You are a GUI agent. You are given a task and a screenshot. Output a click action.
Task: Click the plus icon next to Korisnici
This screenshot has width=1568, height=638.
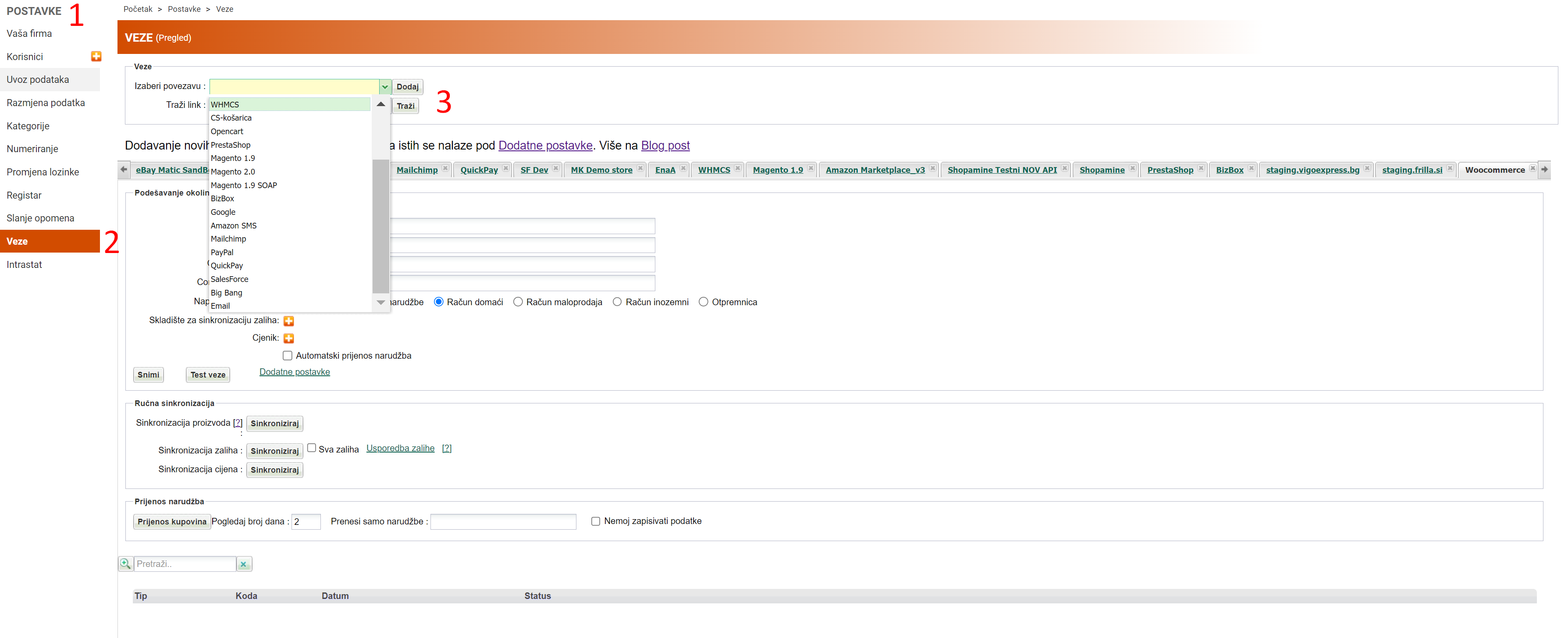tap(96, 57)
